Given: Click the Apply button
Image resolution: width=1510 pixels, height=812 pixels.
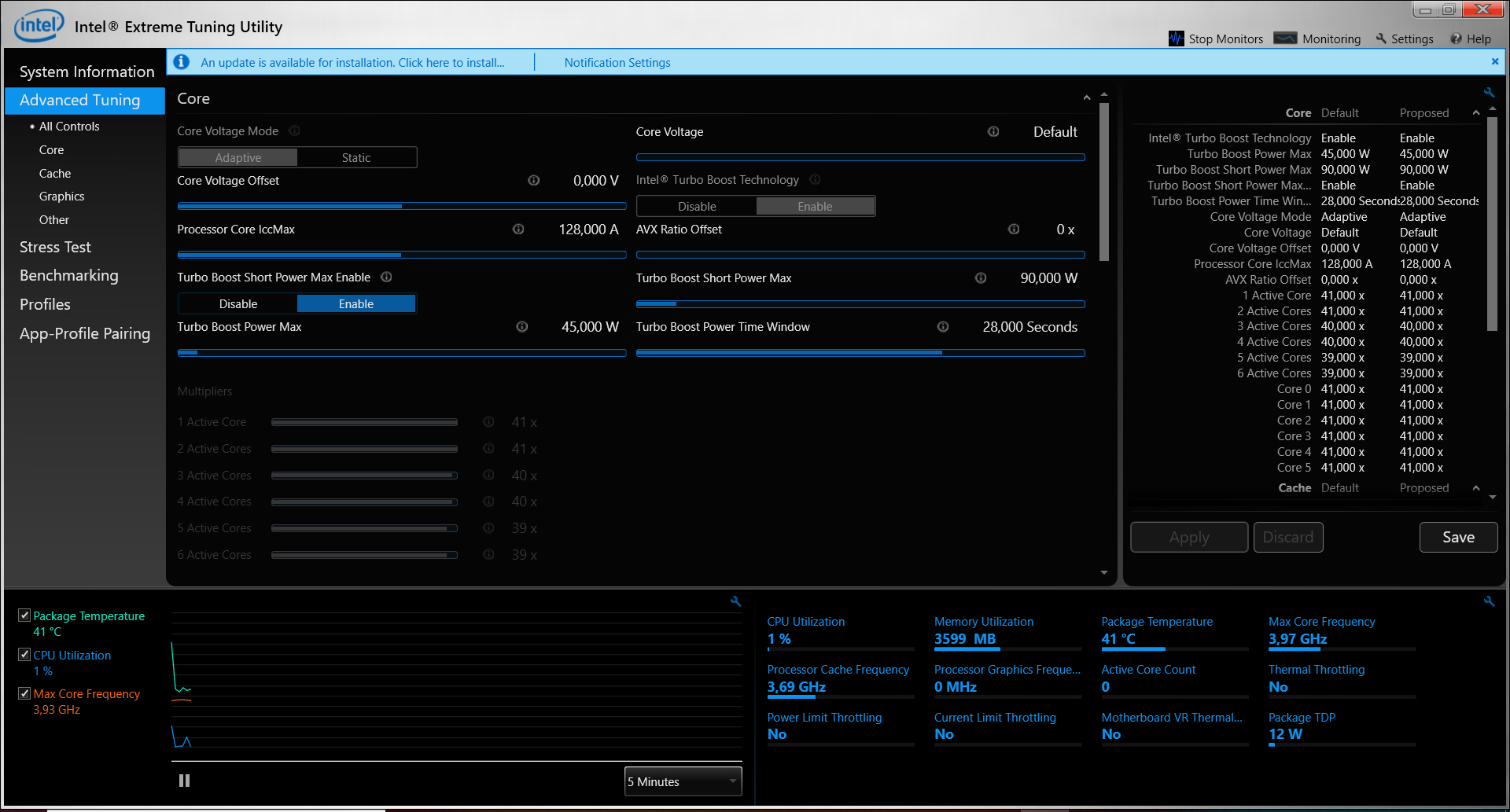Looking at the screenshot, I should click(1189, 537).
